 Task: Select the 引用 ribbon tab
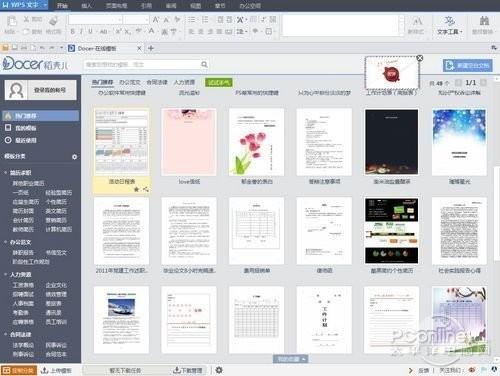(x=146, y=6)
